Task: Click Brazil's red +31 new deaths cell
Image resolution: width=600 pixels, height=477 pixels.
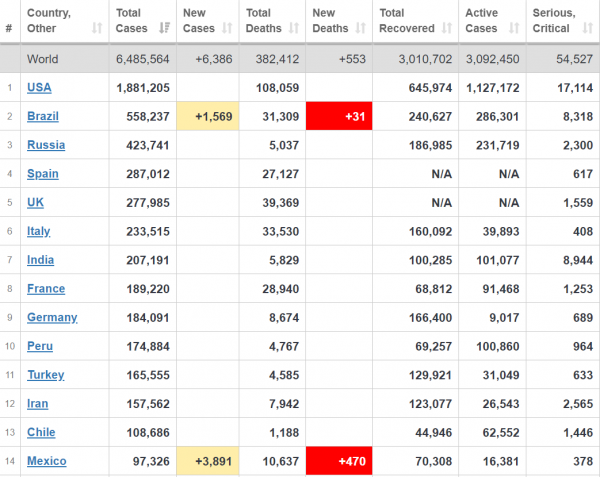Action: (339, 116)
